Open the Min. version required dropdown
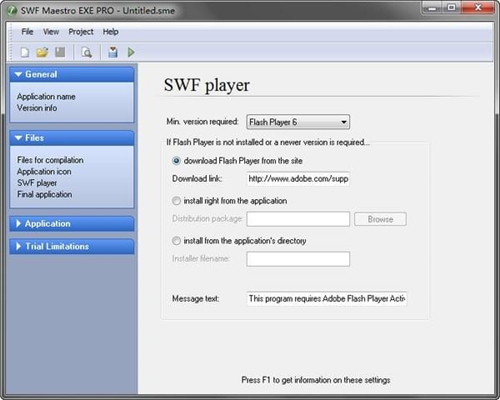The width and height of the screenshot is (500, 400). pos(298,122)
